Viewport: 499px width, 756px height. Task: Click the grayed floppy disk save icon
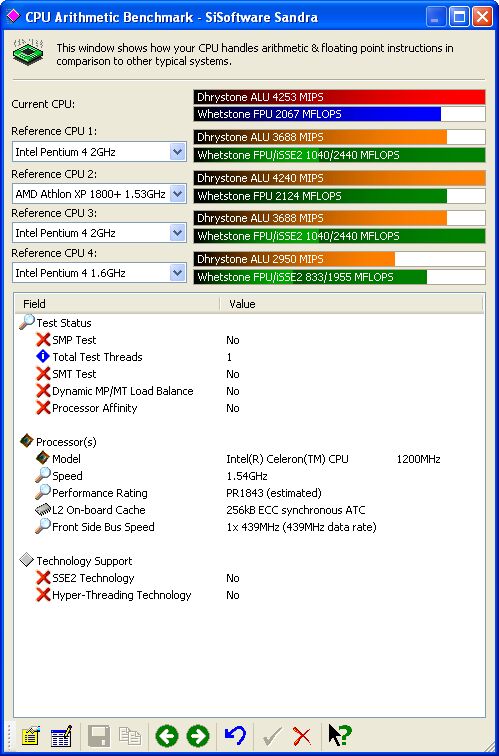pos(99,736)
